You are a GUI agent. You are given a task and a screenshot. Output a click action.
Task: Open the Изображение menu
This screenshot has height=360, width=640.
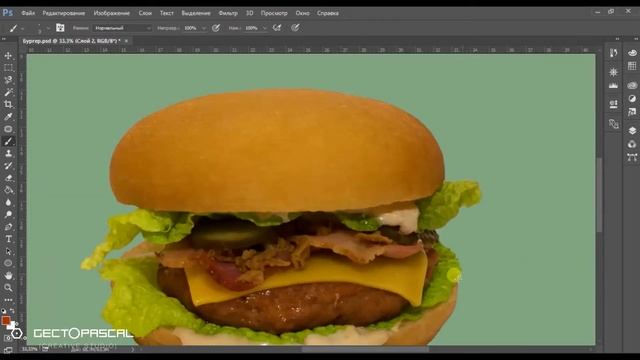pos(111,13)
